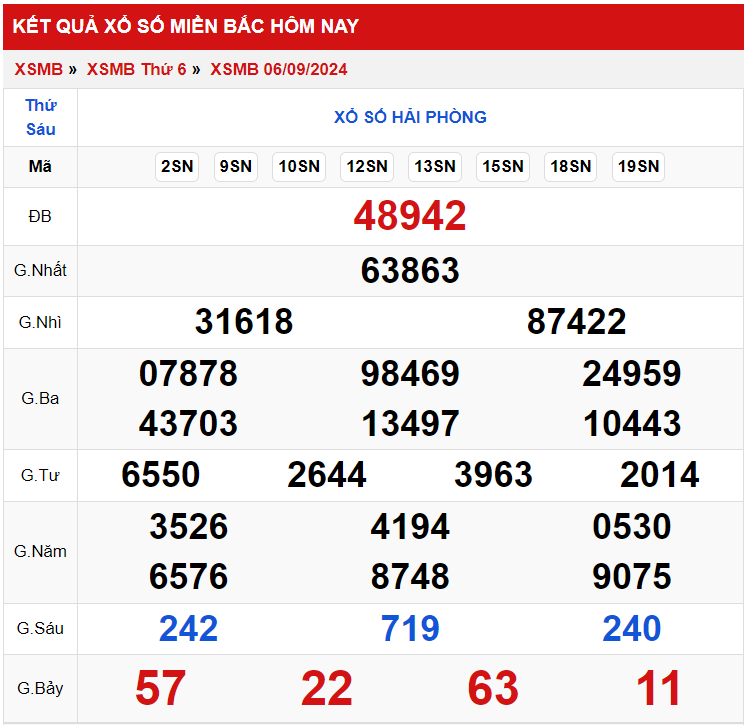Screen dimensions: 747x725
Task: Select the 9SN code badge
Action: coord(235,167)
